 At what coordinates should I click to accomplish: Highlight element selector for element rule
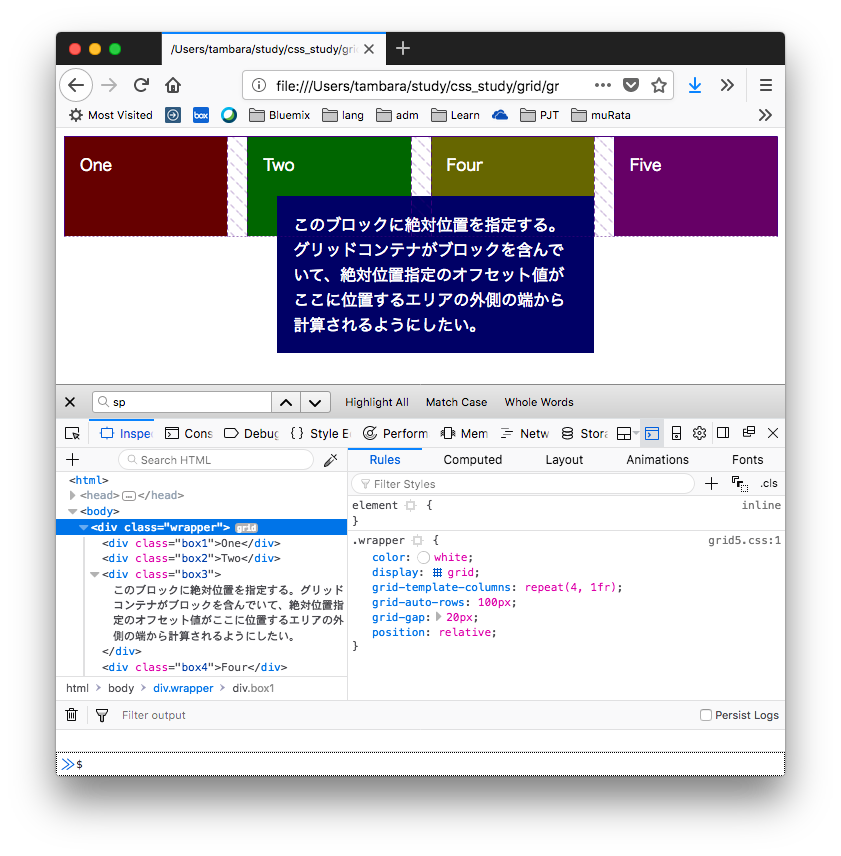pyautogui.click(x=410, y=506)
